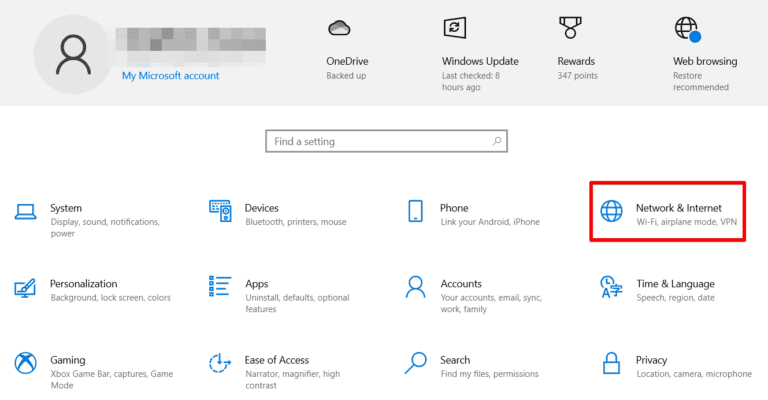Click 'Background, lock screen, colors' description
The height and width of the screenshot is (400, 768).
coord(111,298)
